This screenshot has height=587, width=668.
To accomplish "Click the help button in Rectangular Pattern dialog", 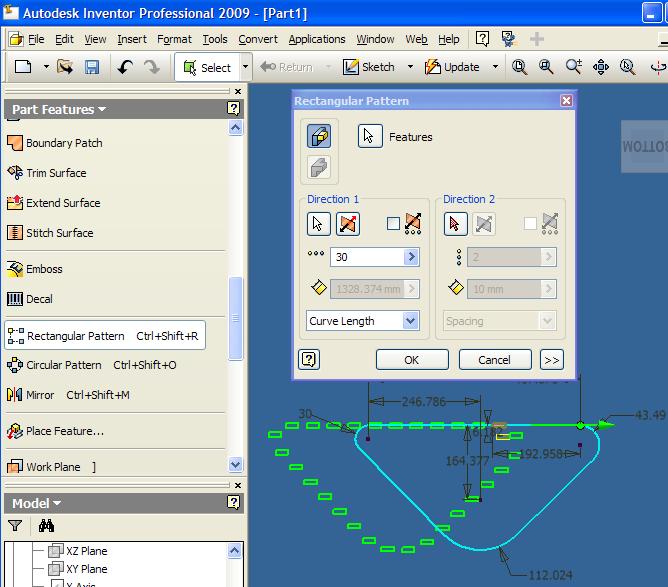I will (309, 360).
